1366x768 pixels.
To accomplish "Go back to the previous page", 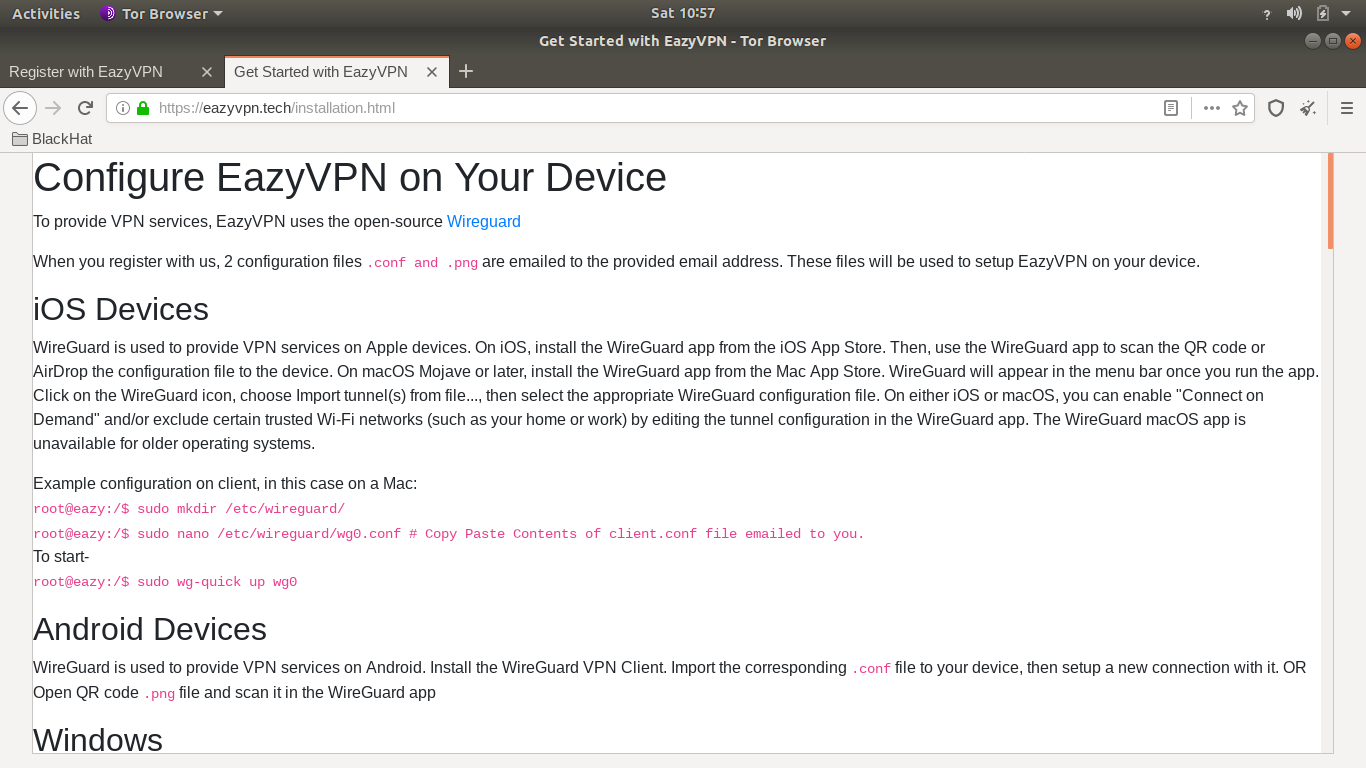I will [x=20, y=108].
